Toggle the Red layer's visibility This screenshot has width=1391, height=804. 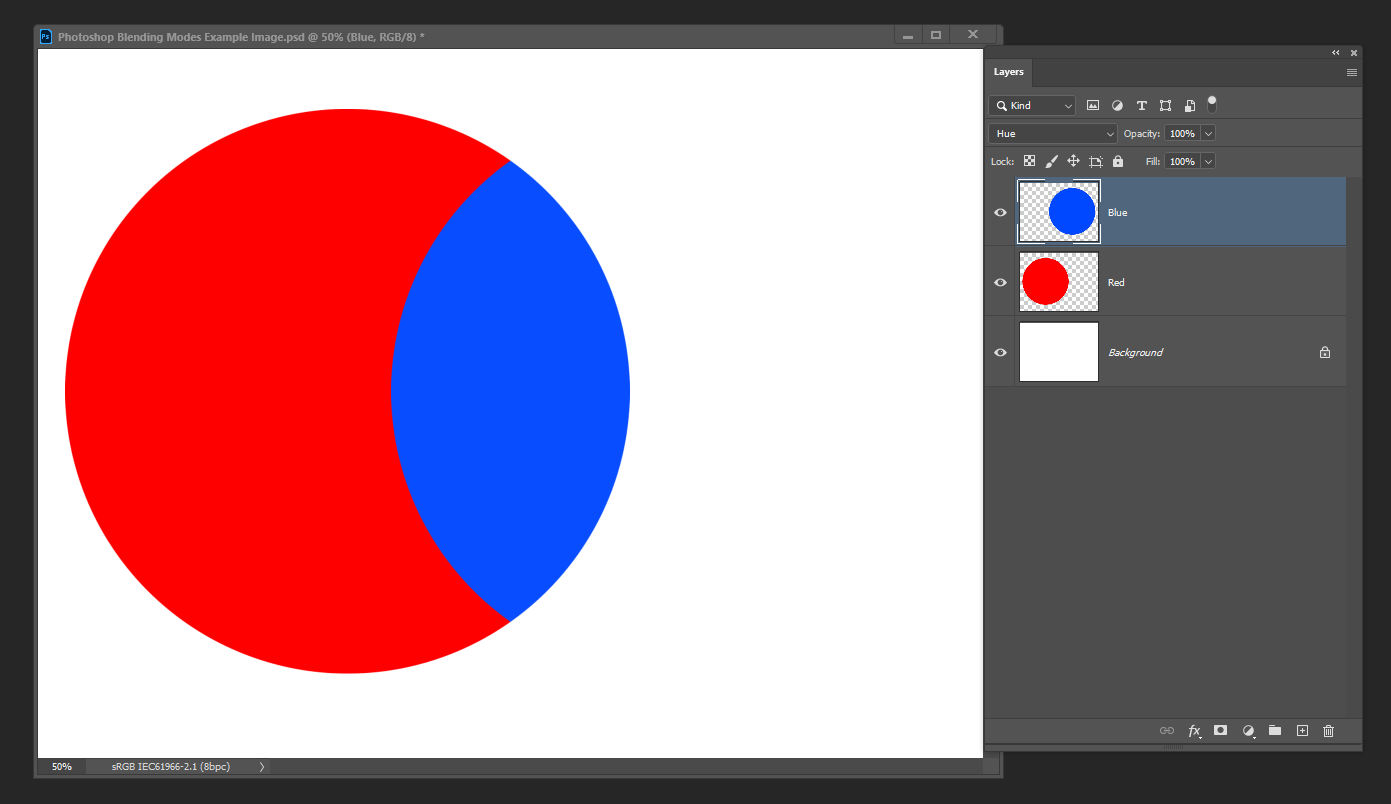1000,282
